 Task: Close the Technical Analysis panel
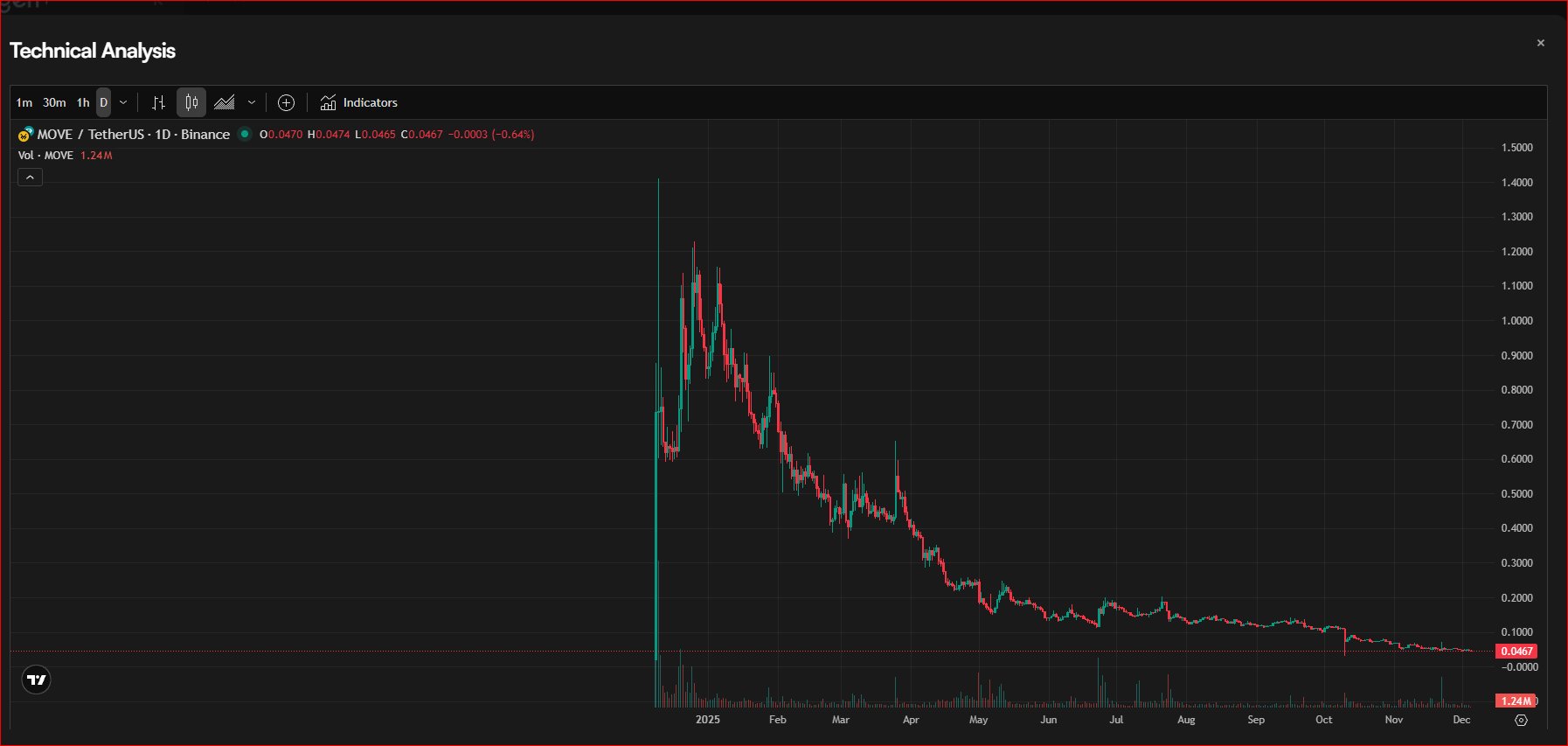tap(1540, 43)
